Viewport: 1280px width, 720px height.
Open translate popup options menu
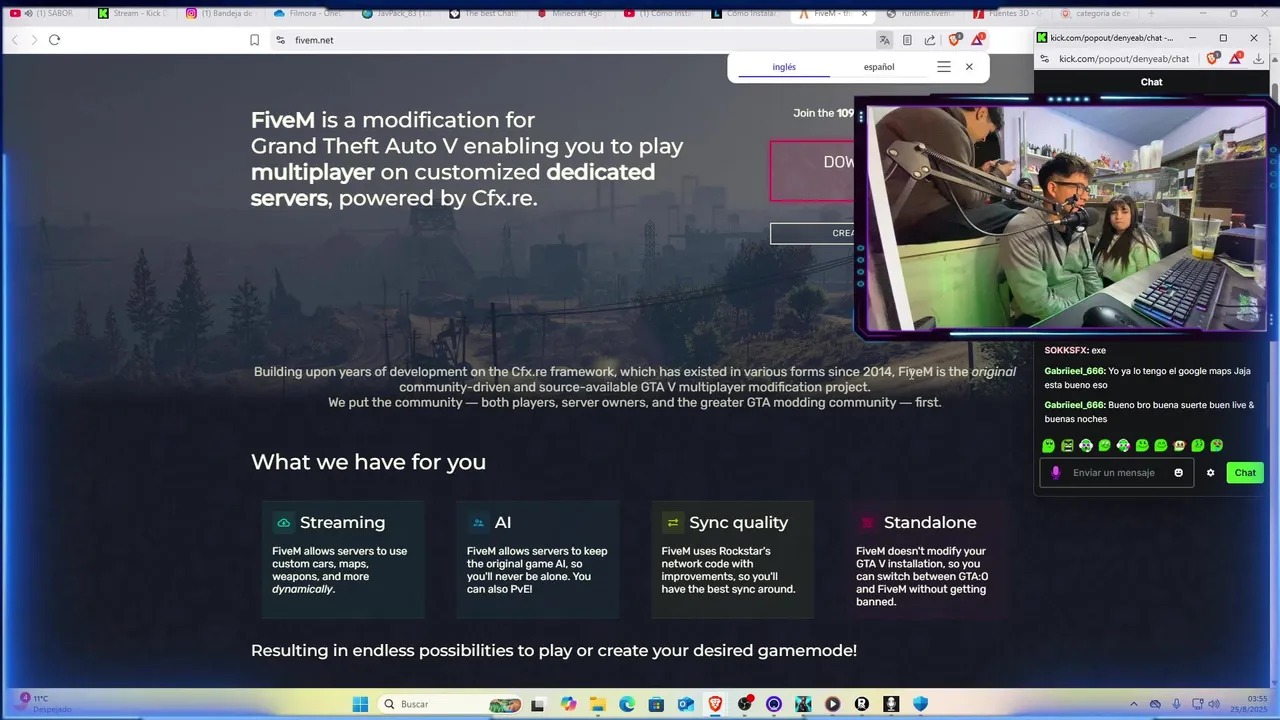(x=943, y=67)
